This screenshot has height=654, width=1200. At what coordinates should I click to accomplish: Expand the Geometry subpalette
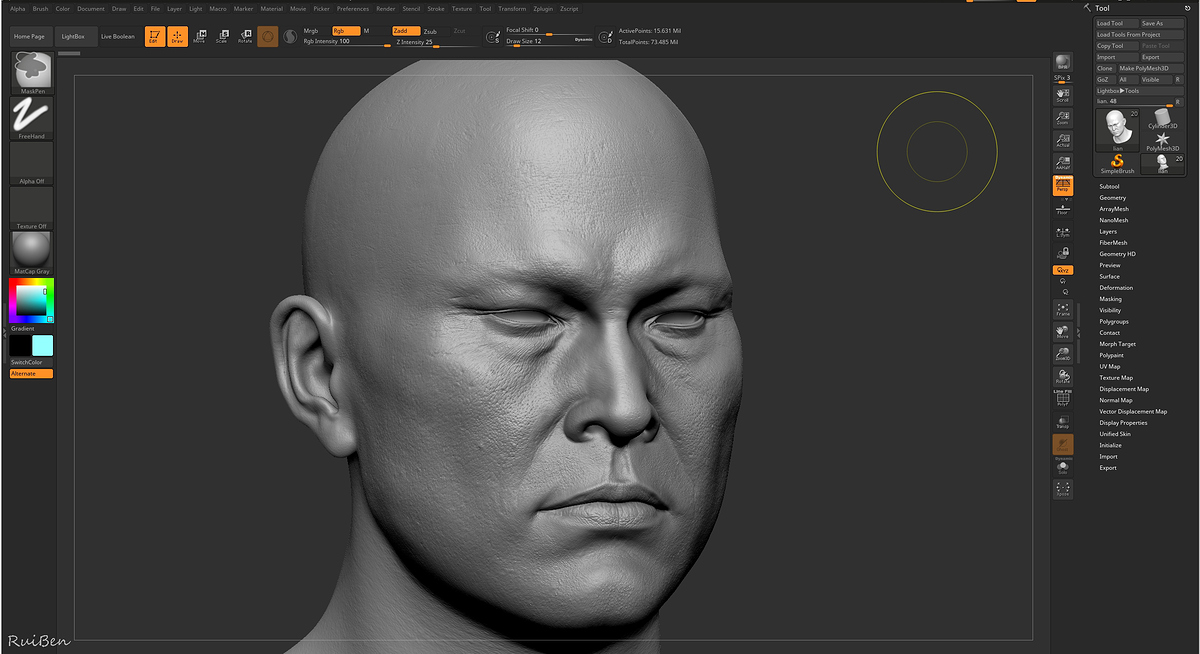(x=1113, y=198)
